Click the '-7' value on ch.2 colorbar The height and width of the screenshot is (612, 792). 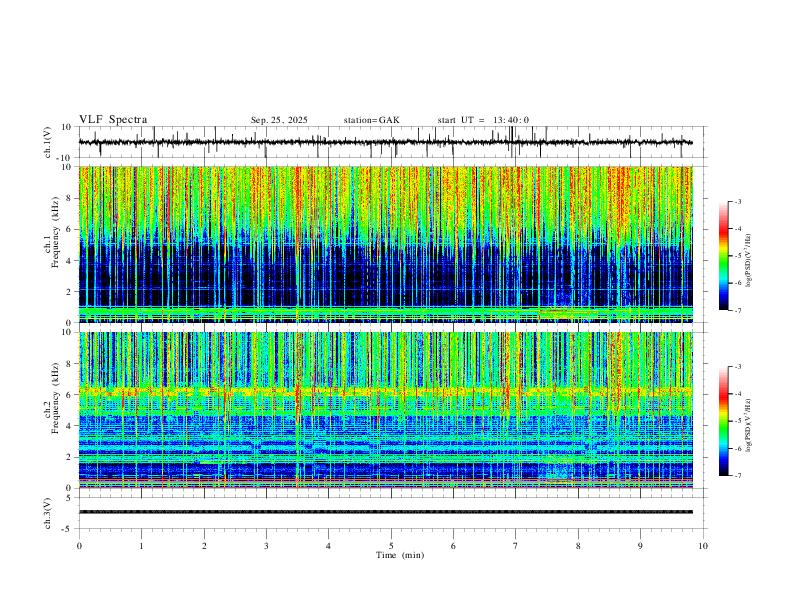[737, 476]
